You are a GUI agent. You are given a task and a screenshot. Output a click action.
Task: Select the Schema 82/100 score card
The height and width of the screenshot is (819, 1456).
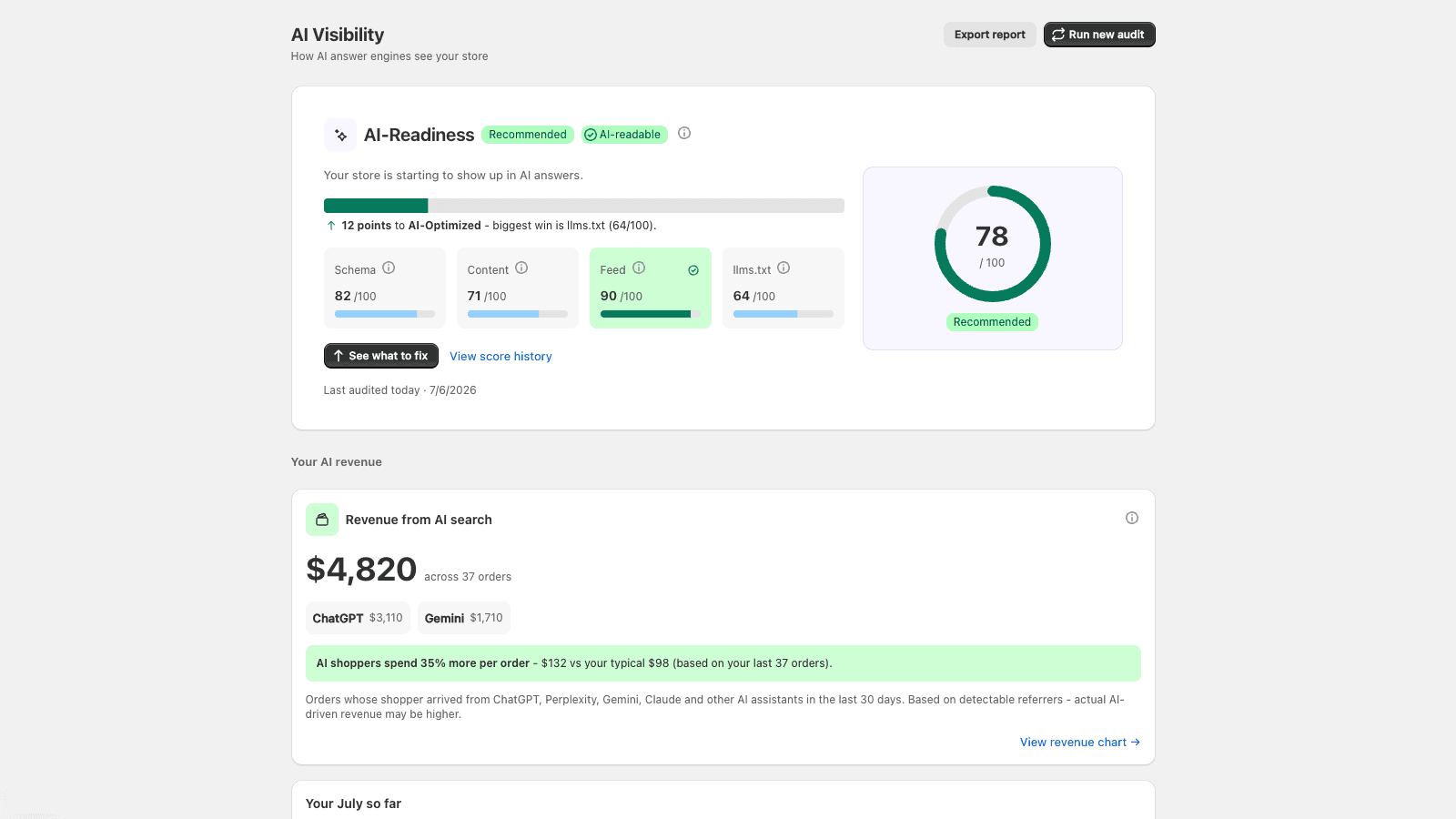[x=385, y=288]
